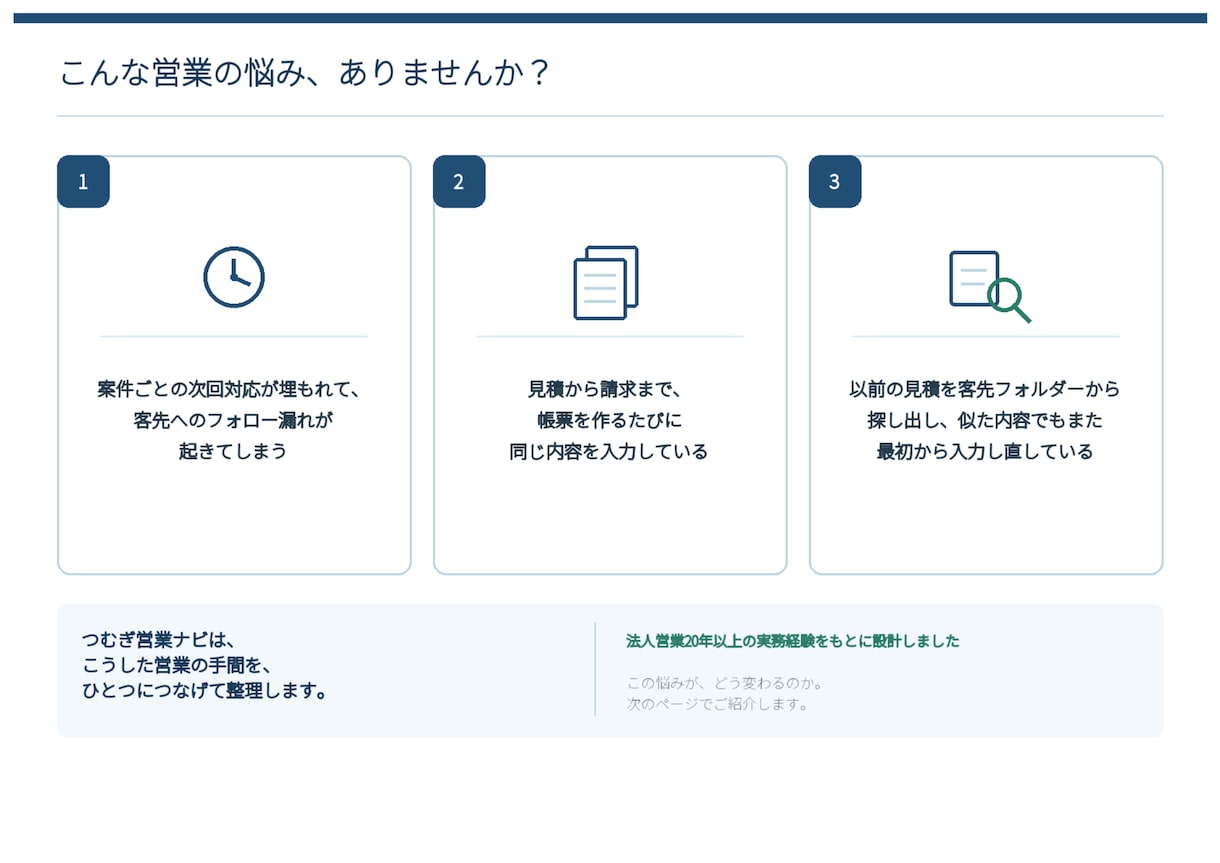Click the line こうした営業の手間を、

[x=177, y=665]
